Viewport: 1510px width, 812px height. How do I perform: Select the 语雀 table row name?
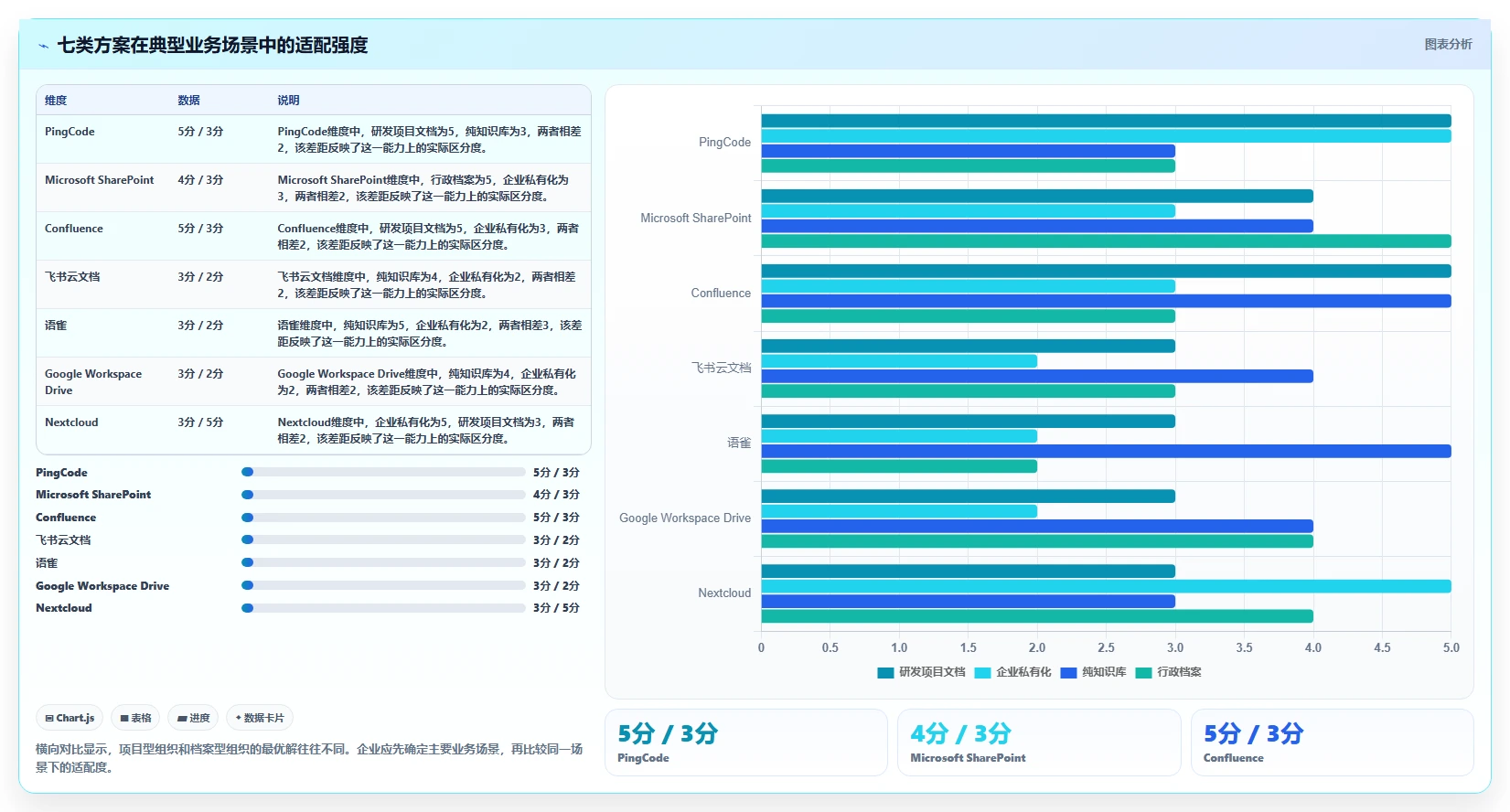[x=56, y=326]
